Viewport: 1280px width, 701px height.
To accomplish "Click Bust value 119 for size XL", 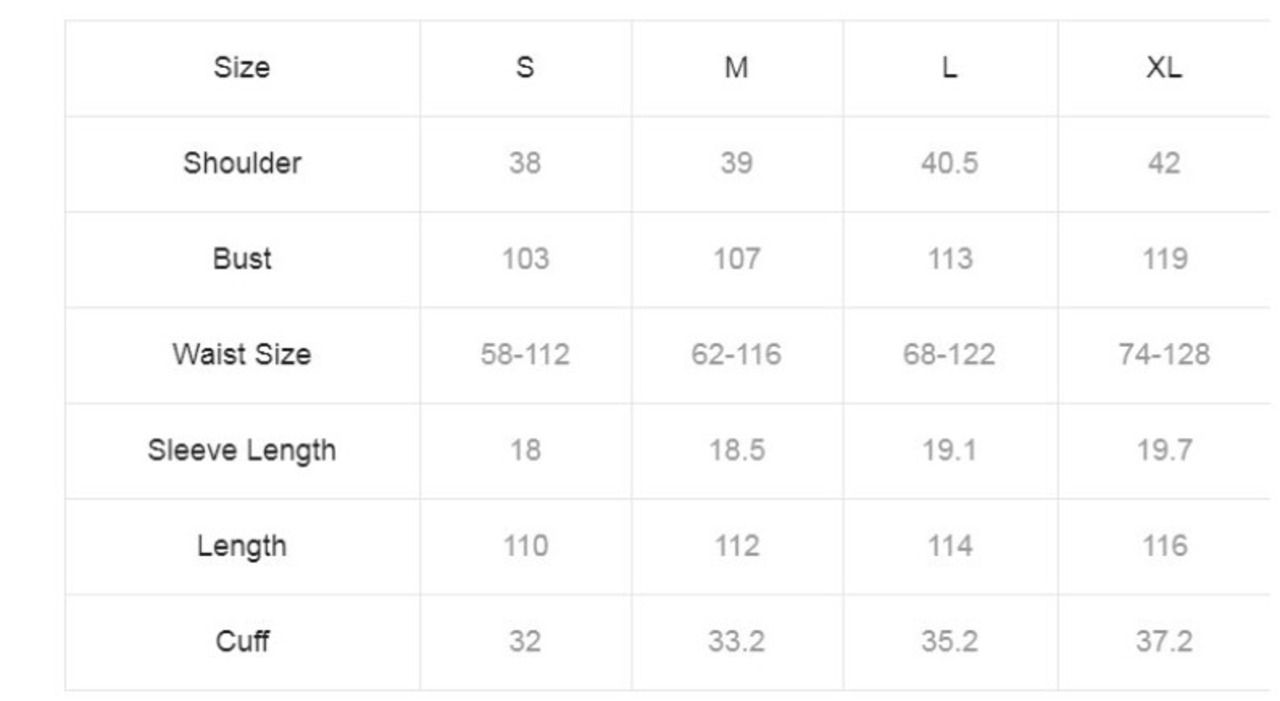I will pyautogui.click(x=1164, y=259).
